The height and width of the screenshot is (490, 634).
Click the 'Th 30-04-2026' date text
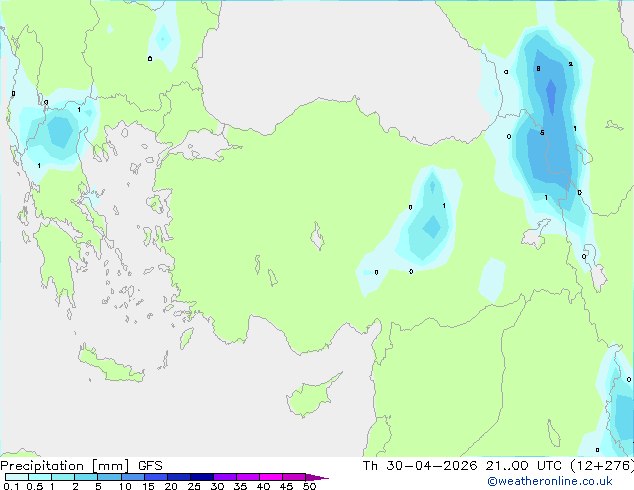pyautogui.click(x=420, y=466)
